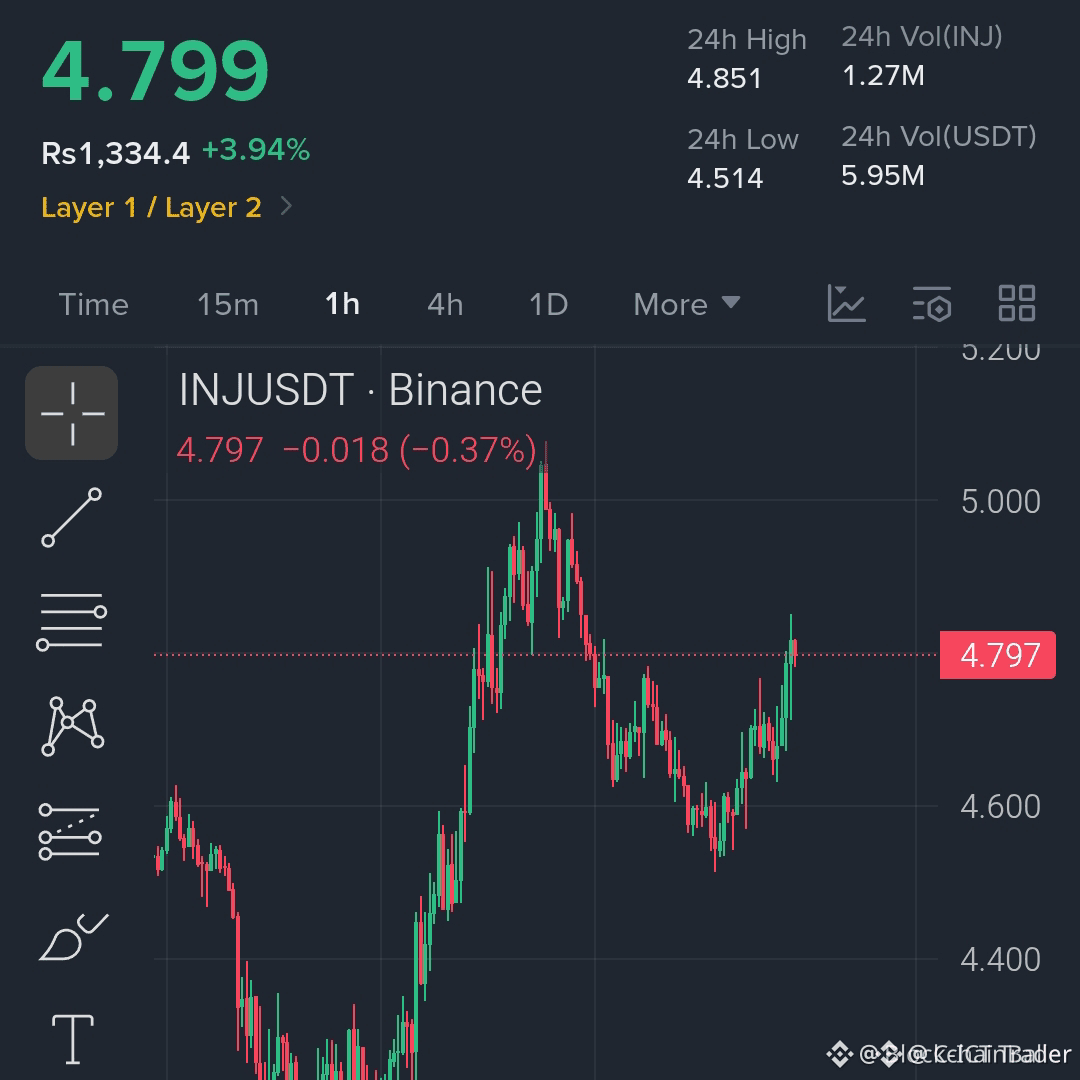Select the text annotation tool
Image resolution: width=1080 pixels, height=1080 pixels.
click(x=73, y=1039)
